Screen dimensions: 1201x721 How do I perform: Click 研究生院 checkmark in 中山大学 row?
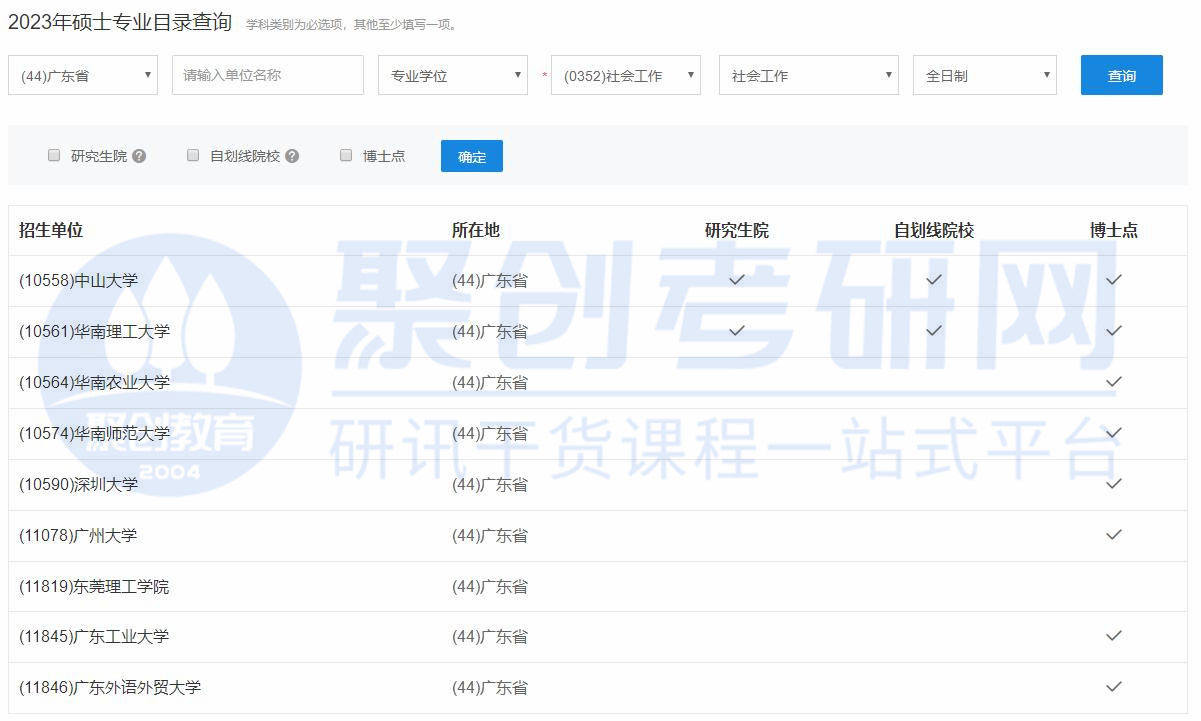737,280
